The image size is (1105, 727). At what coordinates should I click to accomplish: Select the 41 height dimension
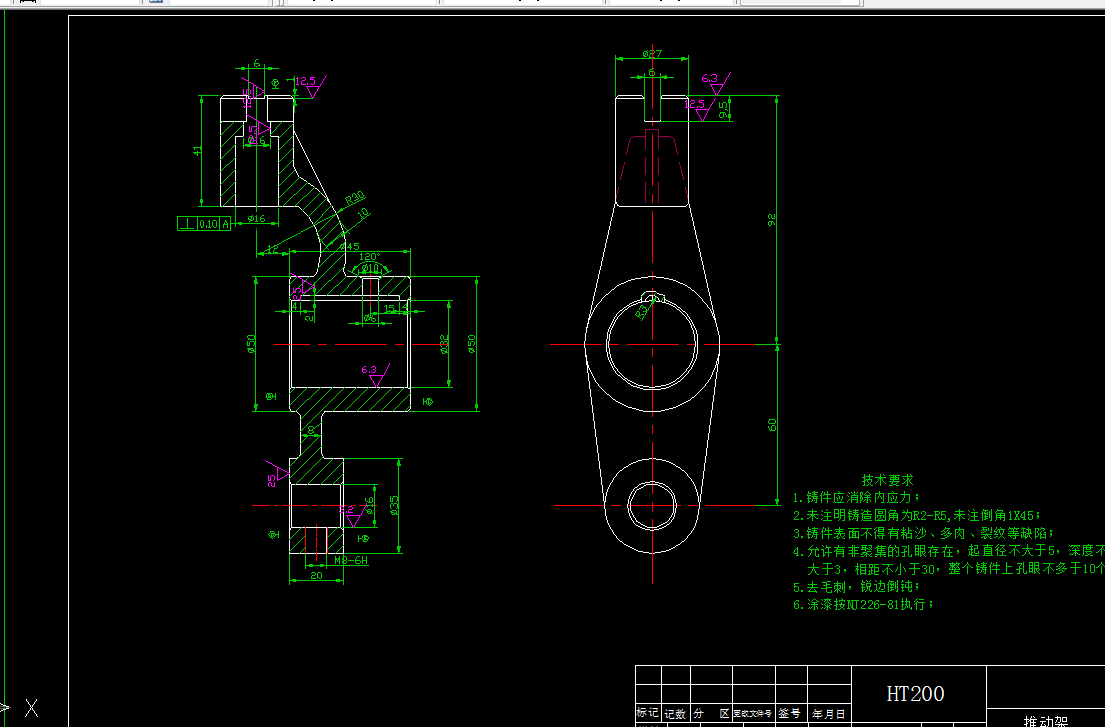[x=197, y=150]
